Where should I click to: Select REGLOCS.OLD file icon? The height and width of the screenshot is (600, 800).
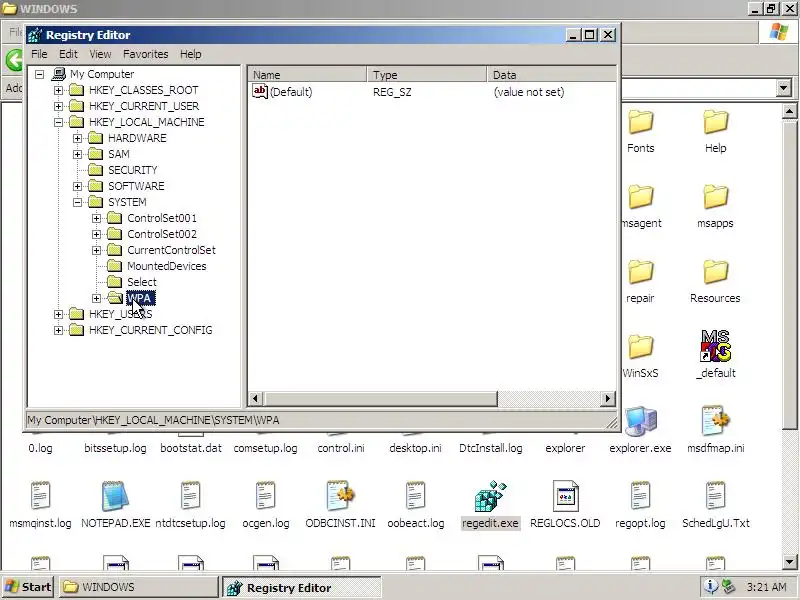coord(565,496)
